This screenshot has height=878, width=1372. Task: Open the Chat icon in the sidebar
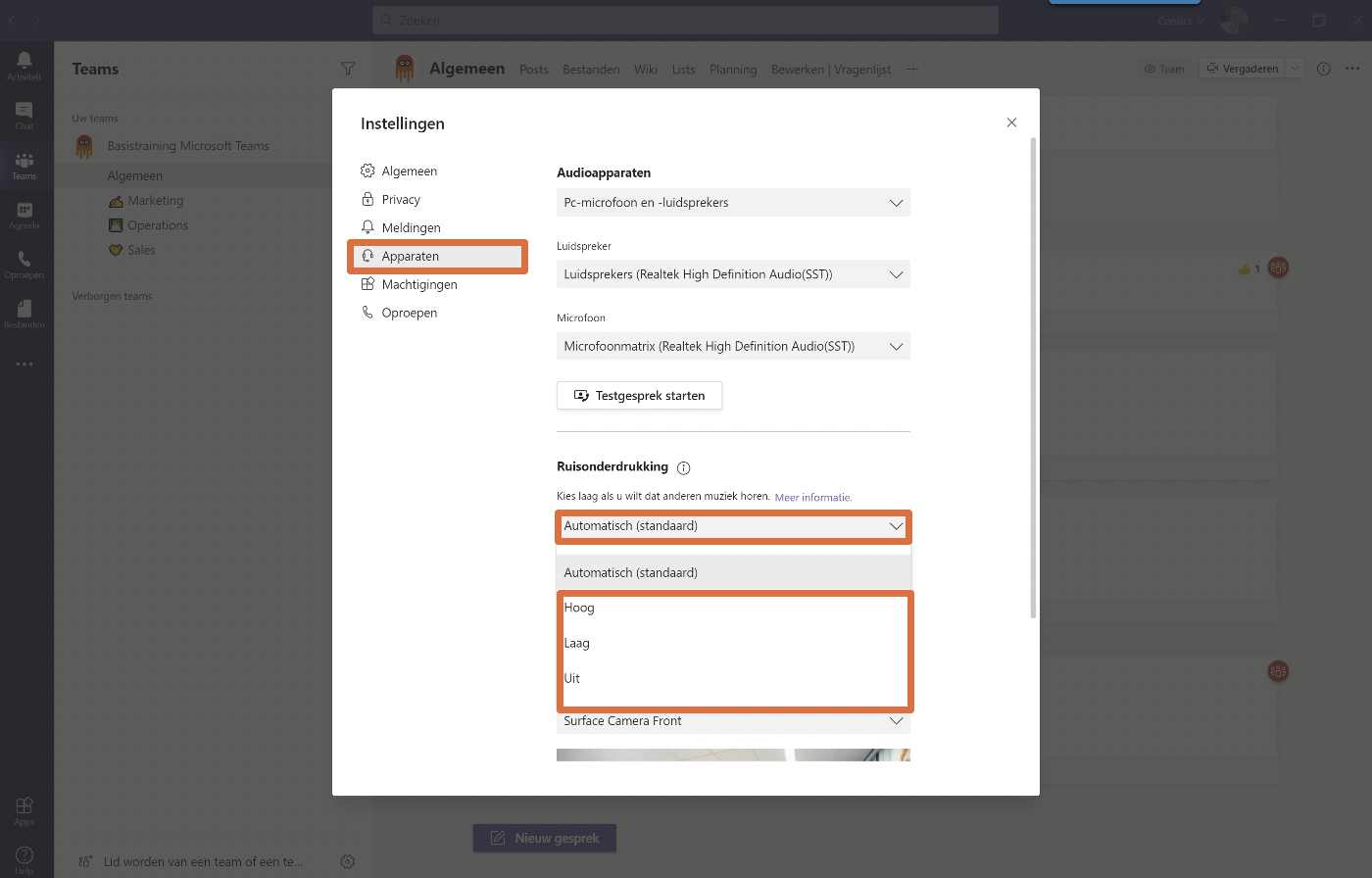(x=24, y=116)
